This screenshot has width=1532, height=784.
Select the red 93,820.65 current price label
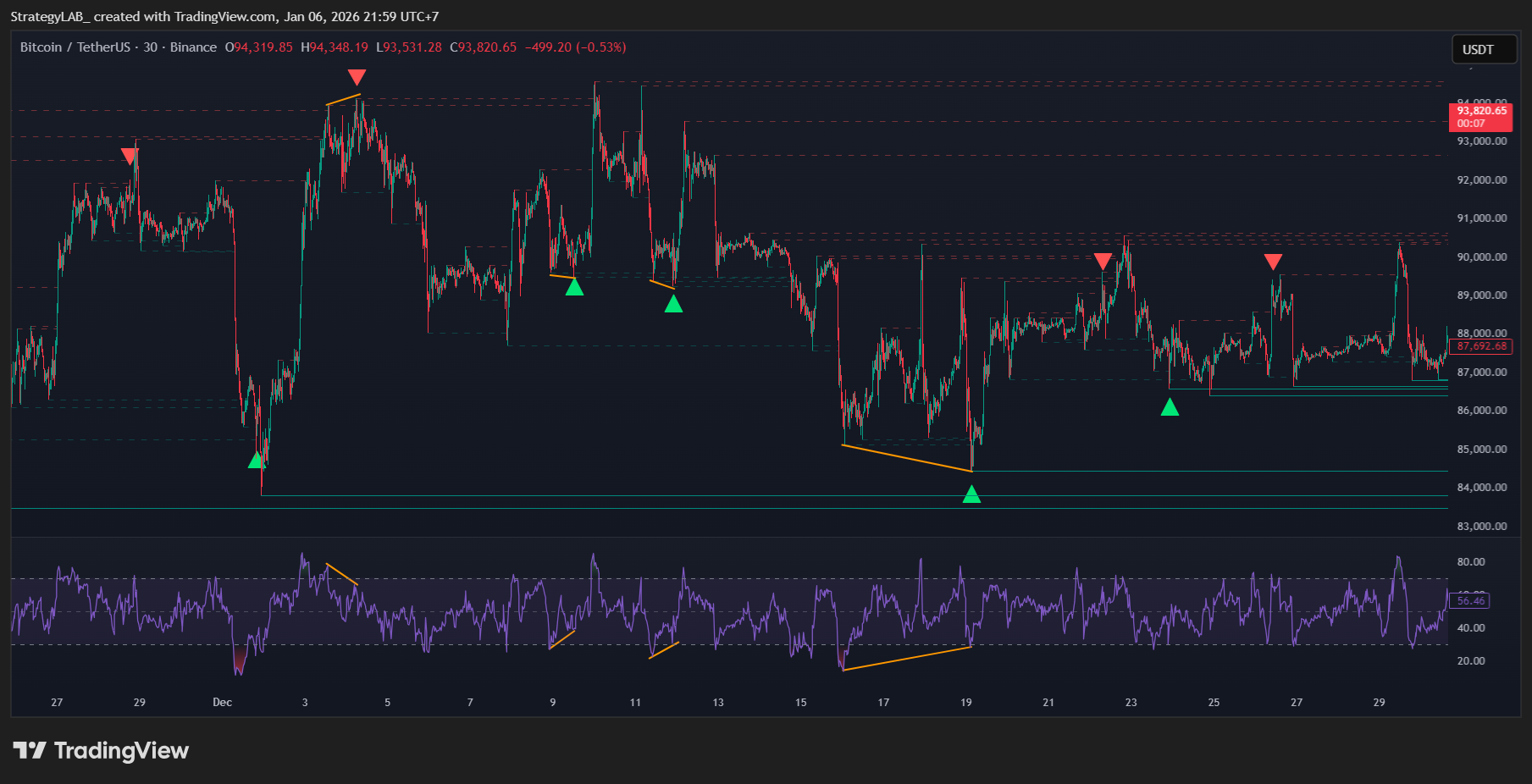1481,117
